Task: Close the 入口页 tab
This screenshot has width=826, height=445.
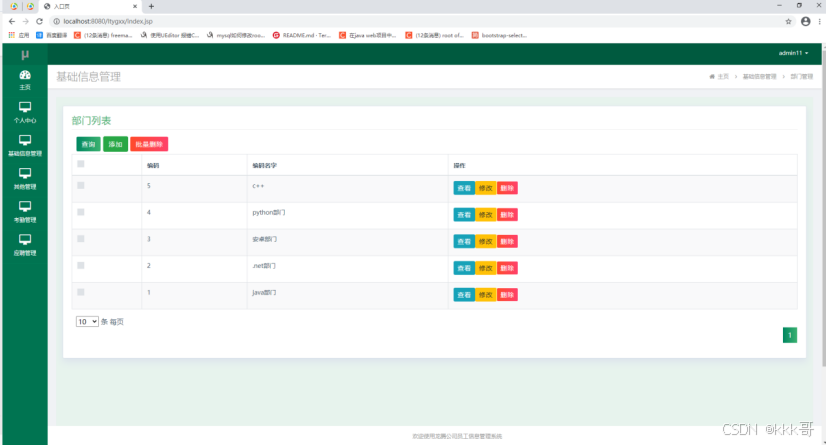Action: click(135, 6)
